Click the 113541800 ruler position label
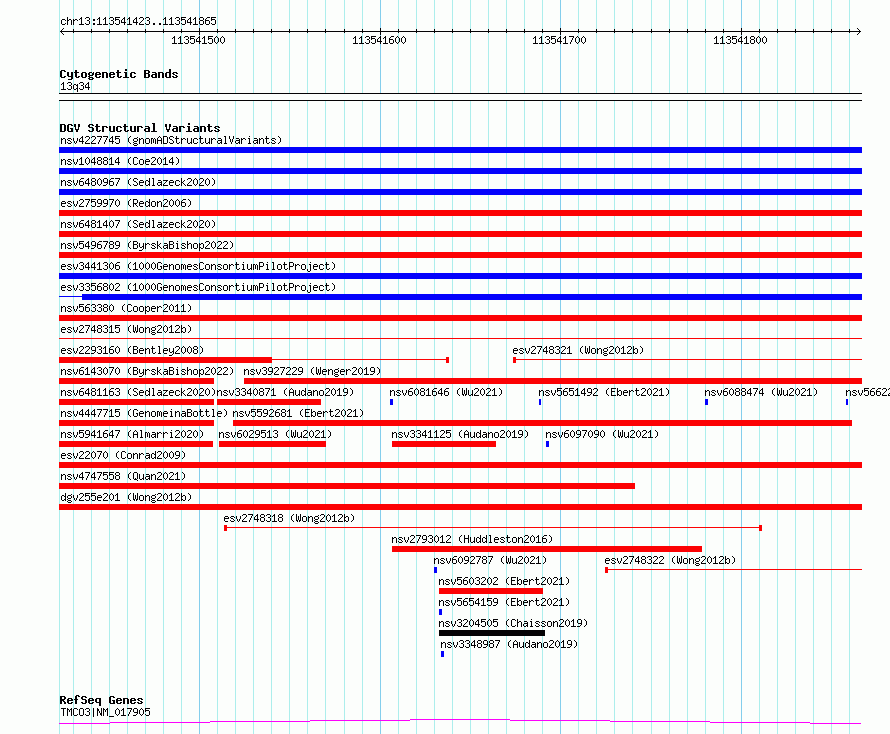890x734 pixels. tap(740, 40)
